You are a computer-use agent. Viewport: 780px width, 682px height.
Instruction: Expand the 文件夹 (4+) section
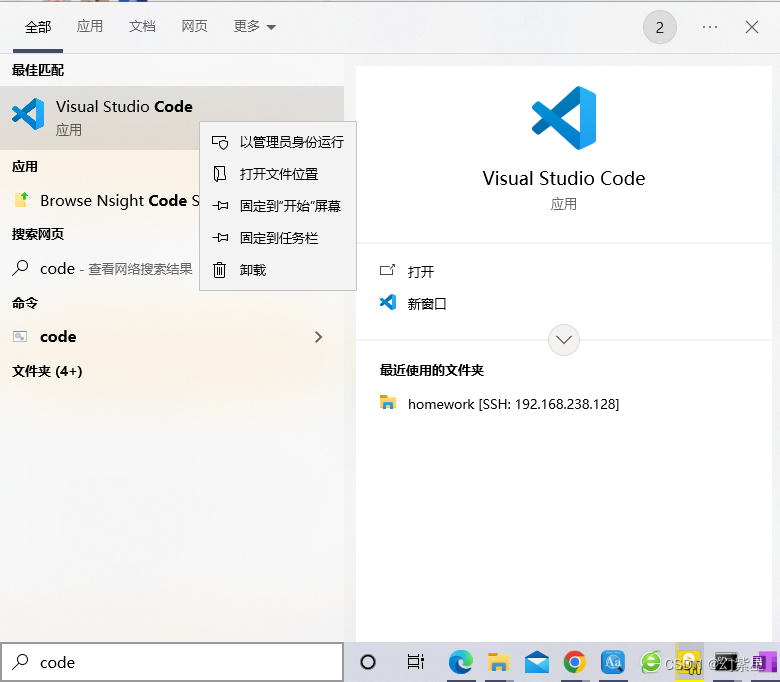[47, 371]
